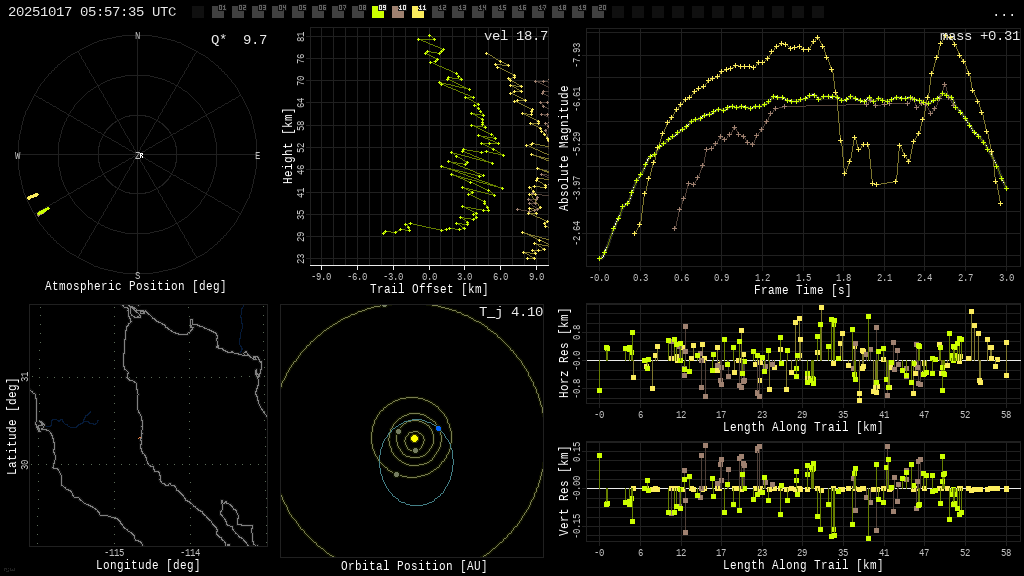Click the T_j 4.10 value in orbital panel
Screen dimensions: 1024x576
[510, 312]
